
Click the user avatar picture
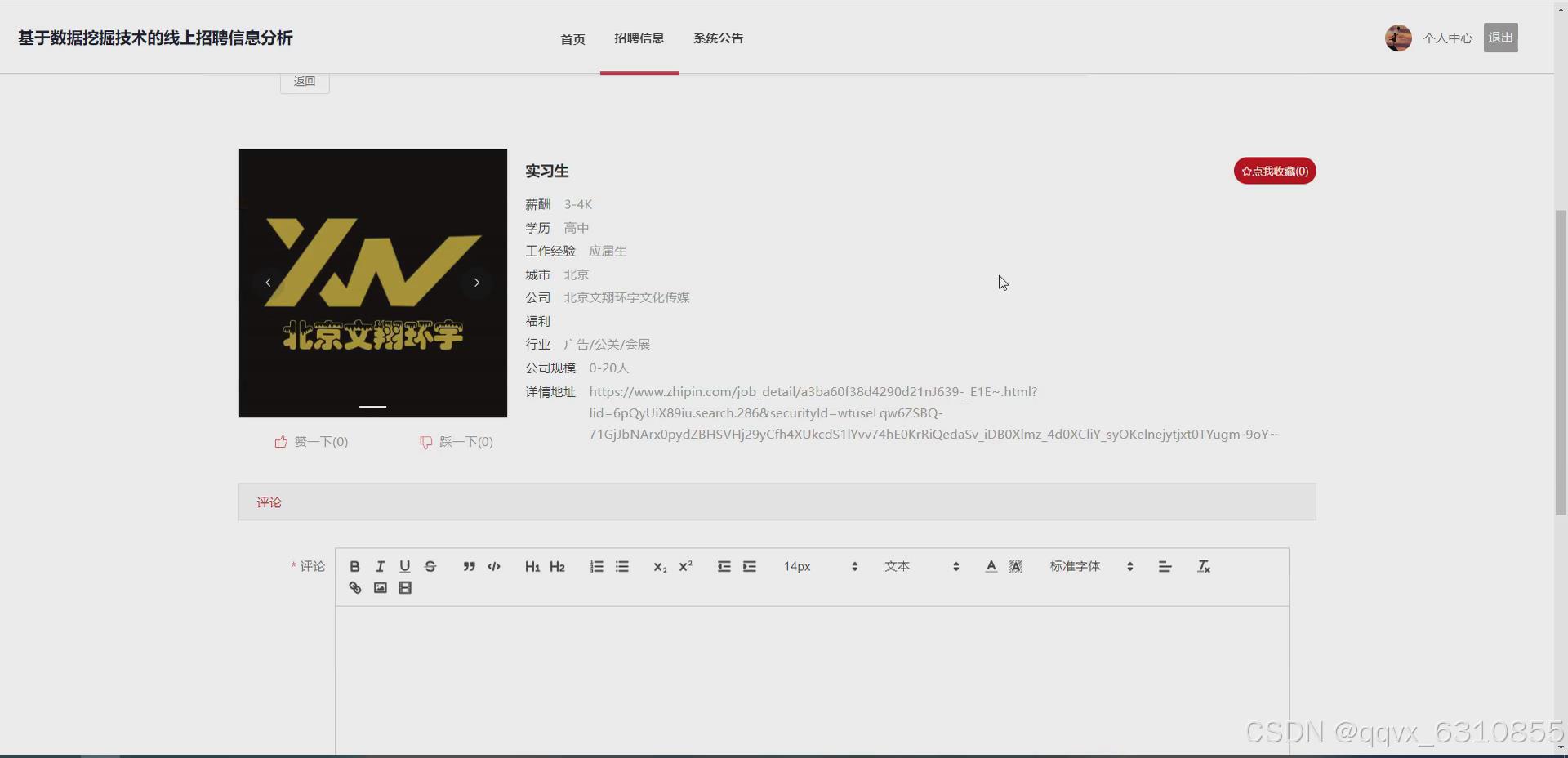[x=1398, y=38]
